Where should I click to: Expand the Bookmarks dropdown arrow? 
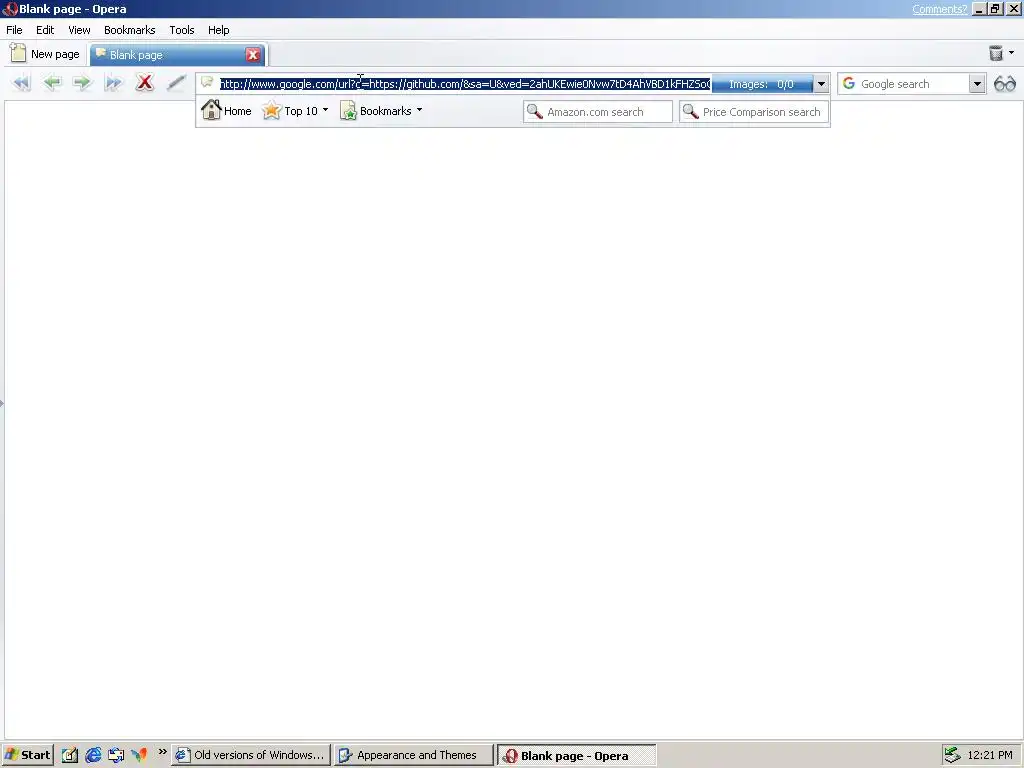click(x=419, y=110)
